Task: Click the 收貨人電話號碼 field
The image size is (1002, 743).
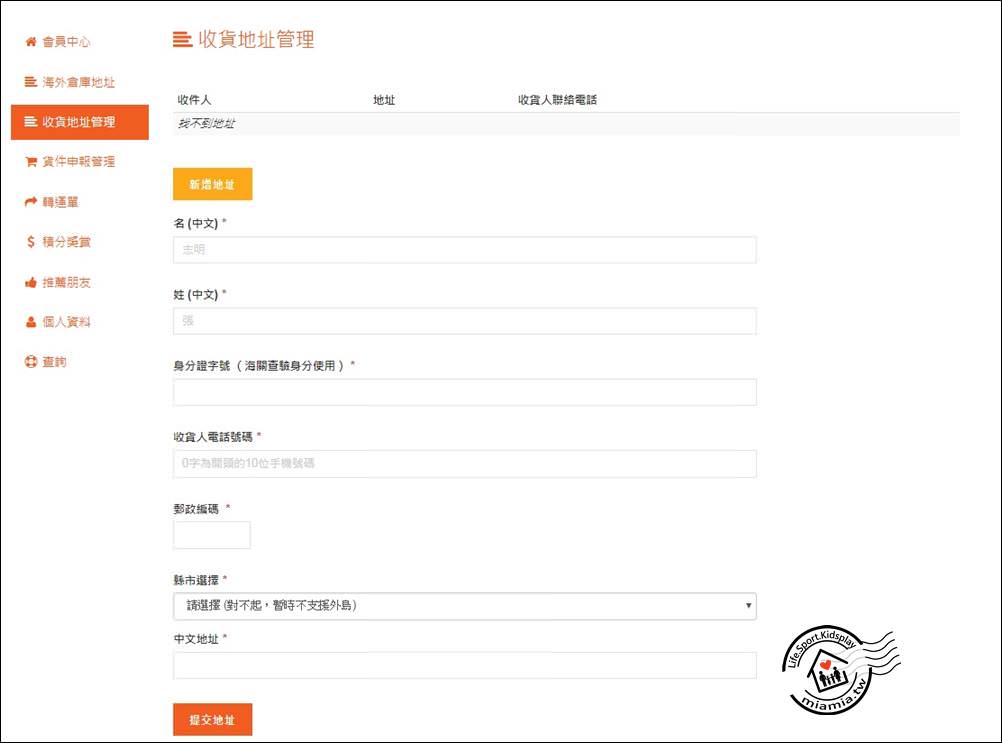Action: point(464,464)
